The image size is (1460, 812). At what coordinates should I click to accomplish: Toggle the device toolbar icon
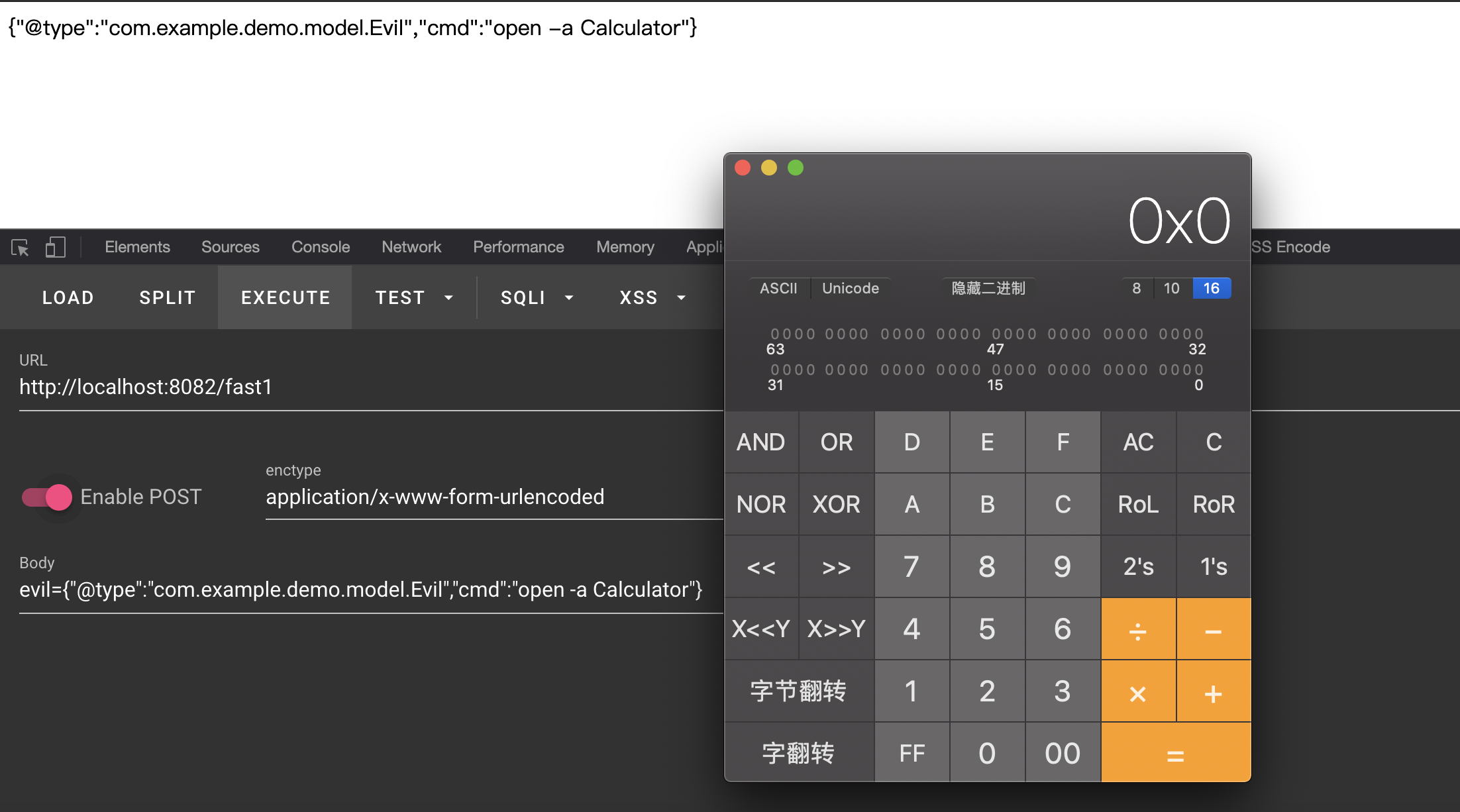[x=55, y=248]
